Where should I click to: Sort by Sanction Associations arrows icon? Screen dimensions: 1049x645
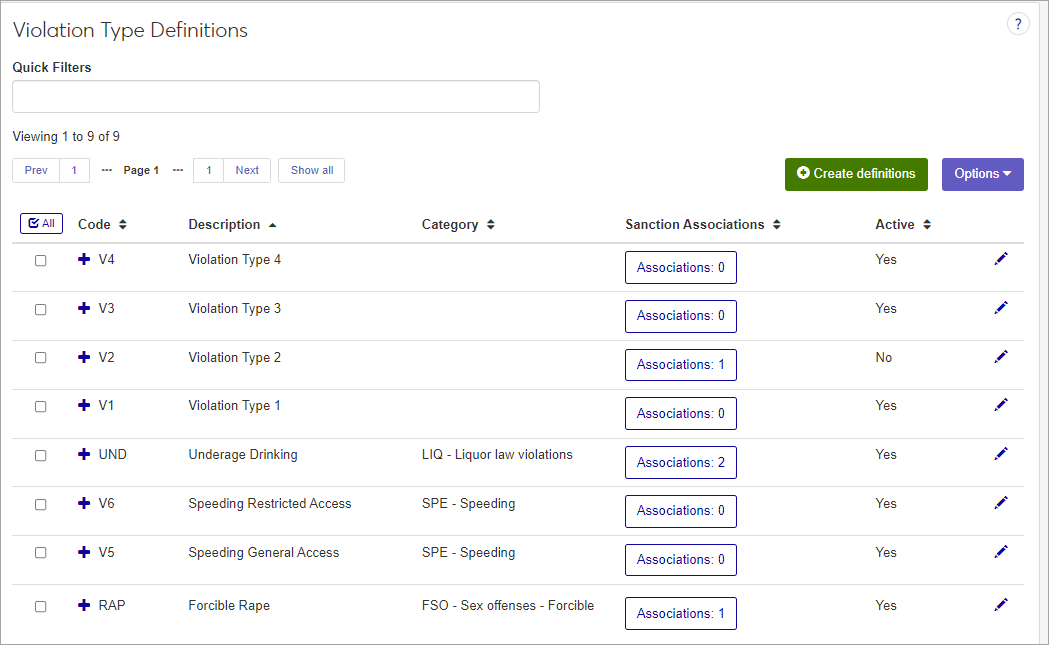coord(777,225)
